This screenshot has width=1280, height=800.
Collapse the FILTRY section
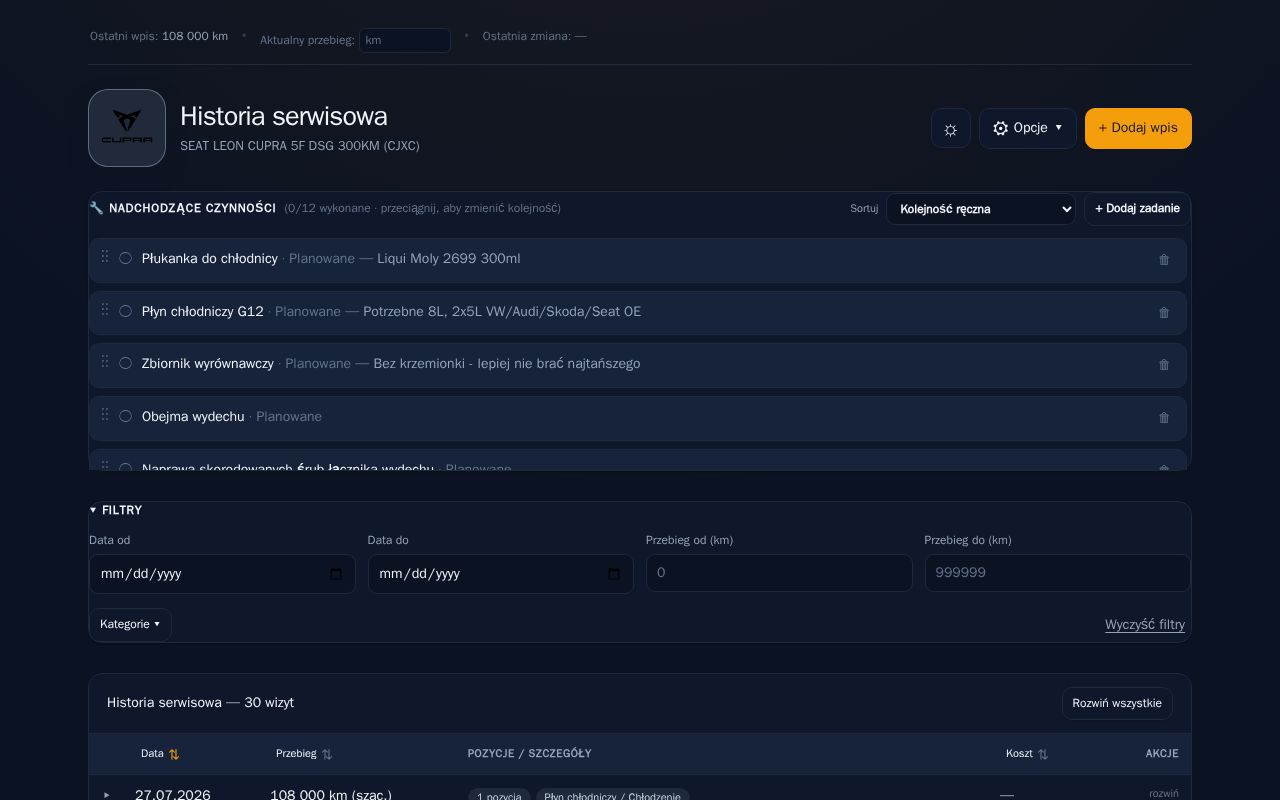tap(116, 510)
